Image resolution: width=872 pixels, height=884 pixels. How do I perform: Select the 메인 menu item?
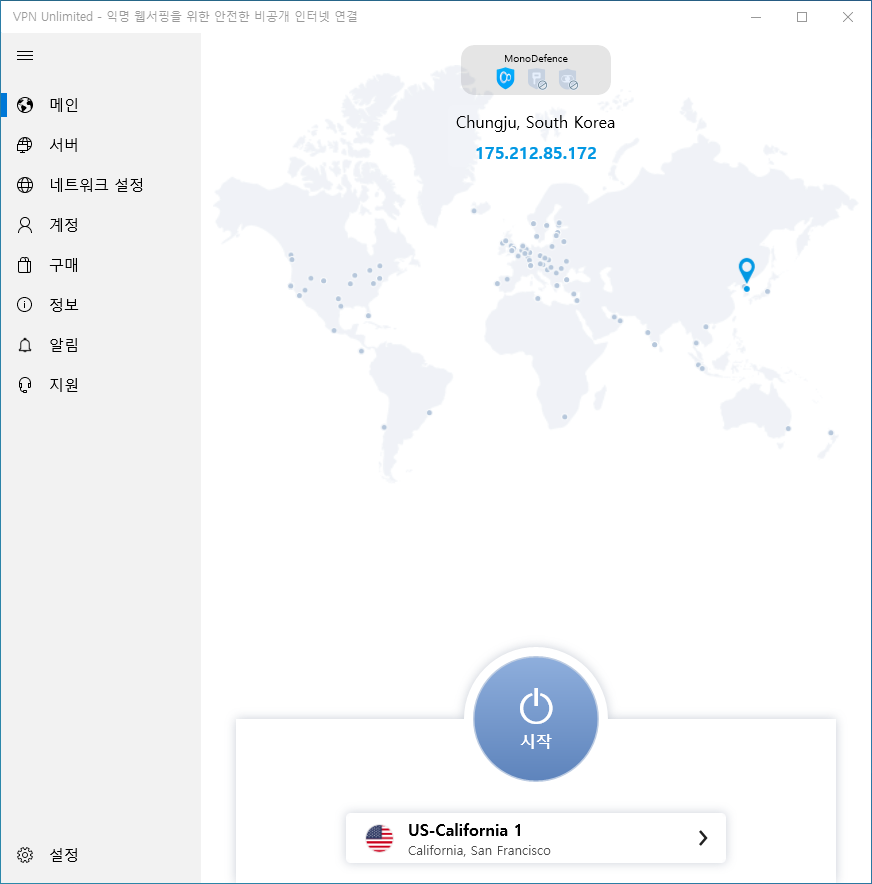click(x=101, y=105)
